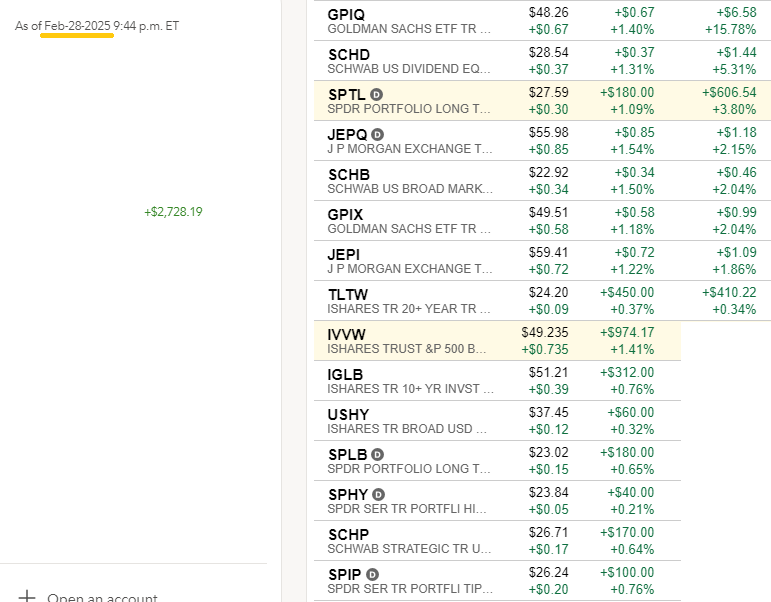771x602 pixels.
Task: Click the SPDR SER TR PORTFLI TIP description
Action: coord(410,589)
